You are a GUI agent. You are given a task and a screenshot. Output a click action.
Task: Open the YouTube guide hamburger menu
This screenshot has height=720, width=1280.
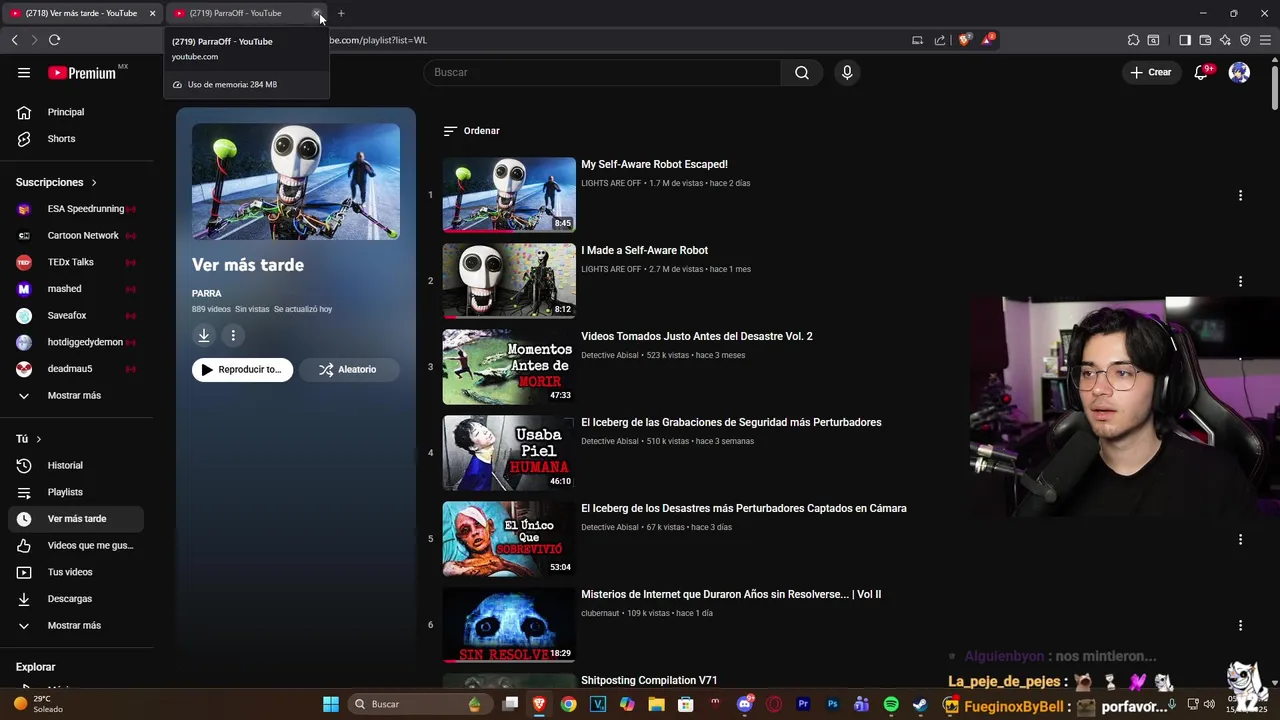point(24,72)
